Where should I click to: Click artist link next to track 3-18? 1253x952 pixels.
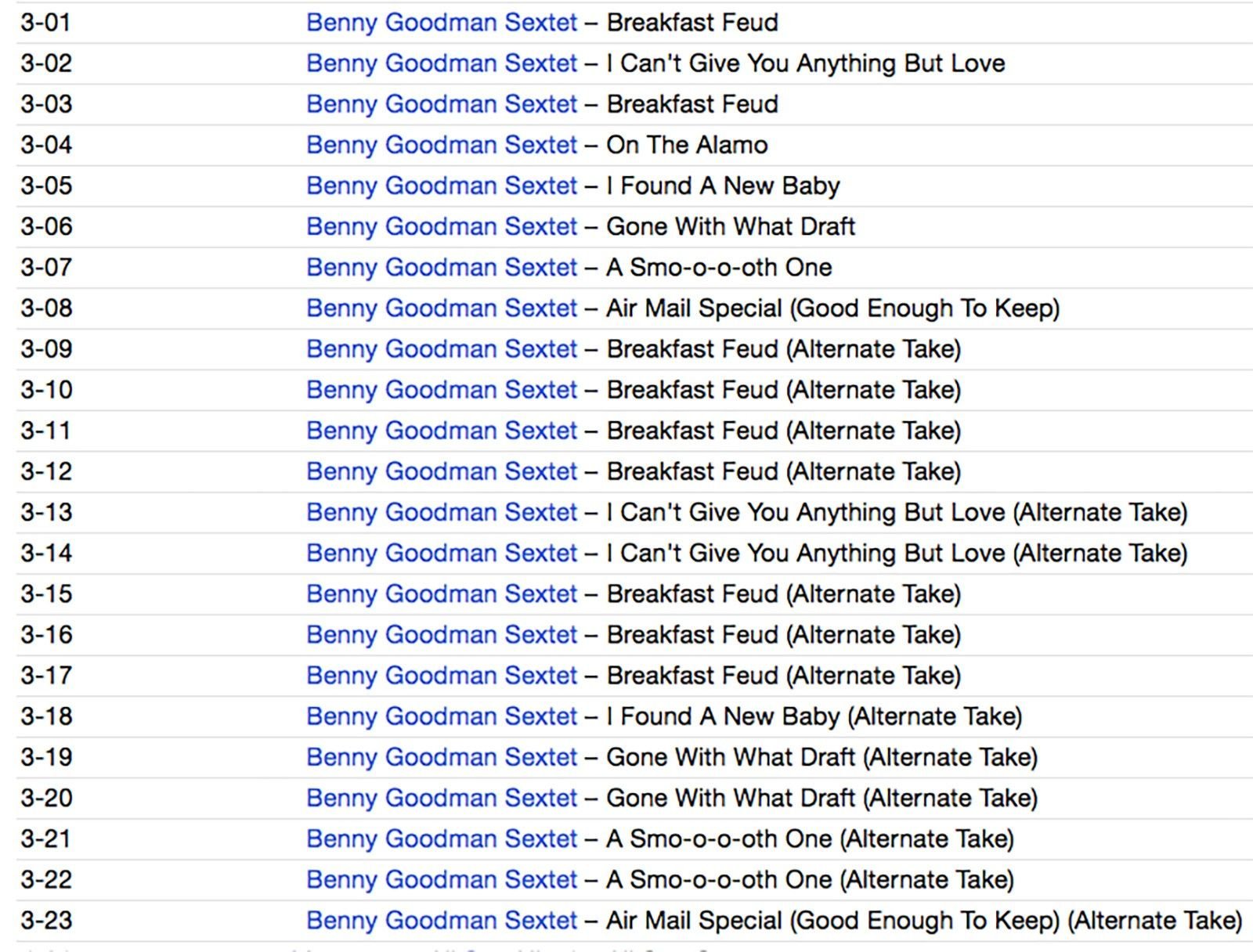pos(441,716)
